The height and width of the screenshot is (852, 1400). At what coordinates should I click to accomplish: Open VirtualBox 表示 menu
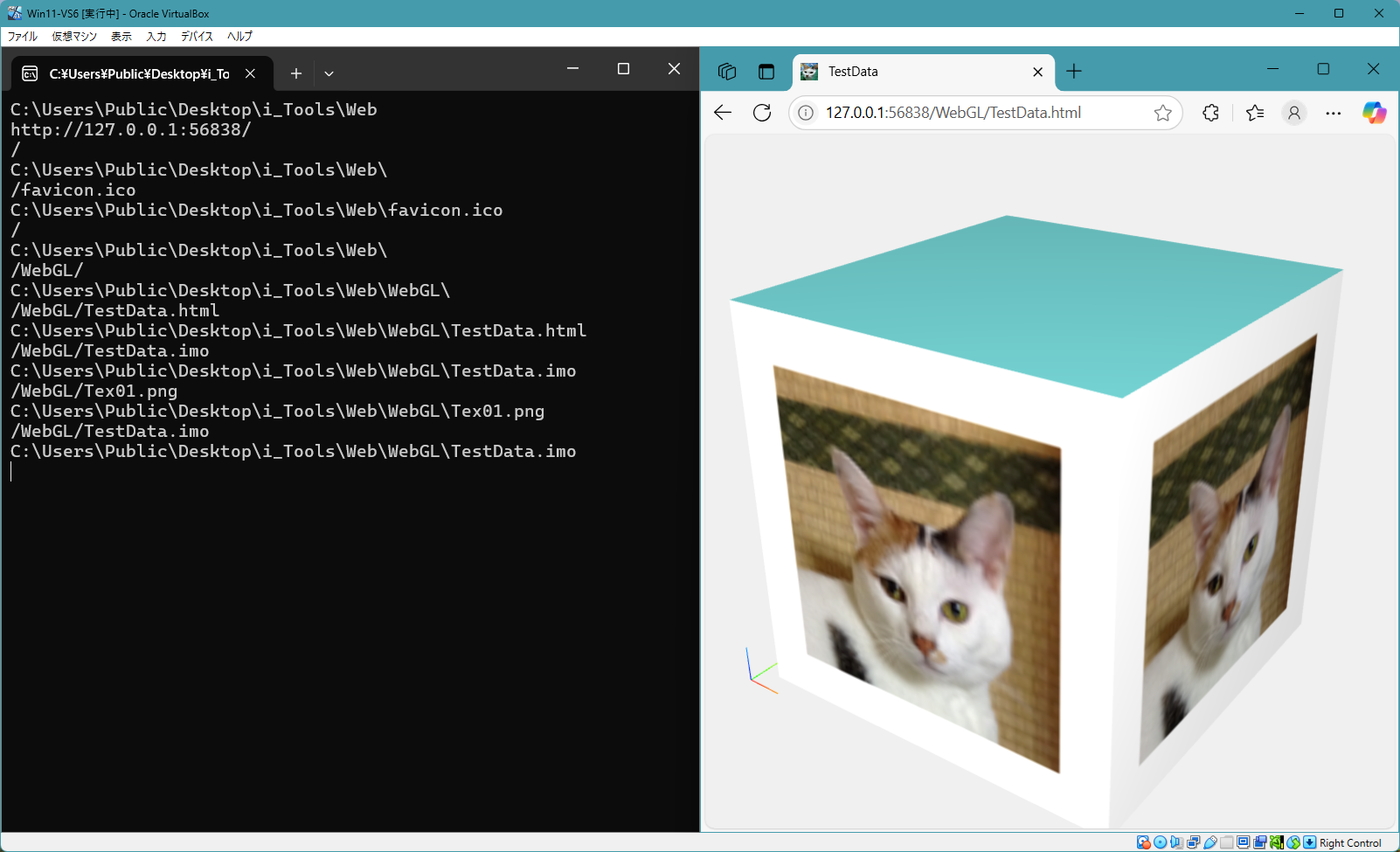pyautogui.click(x=121, y=37)
